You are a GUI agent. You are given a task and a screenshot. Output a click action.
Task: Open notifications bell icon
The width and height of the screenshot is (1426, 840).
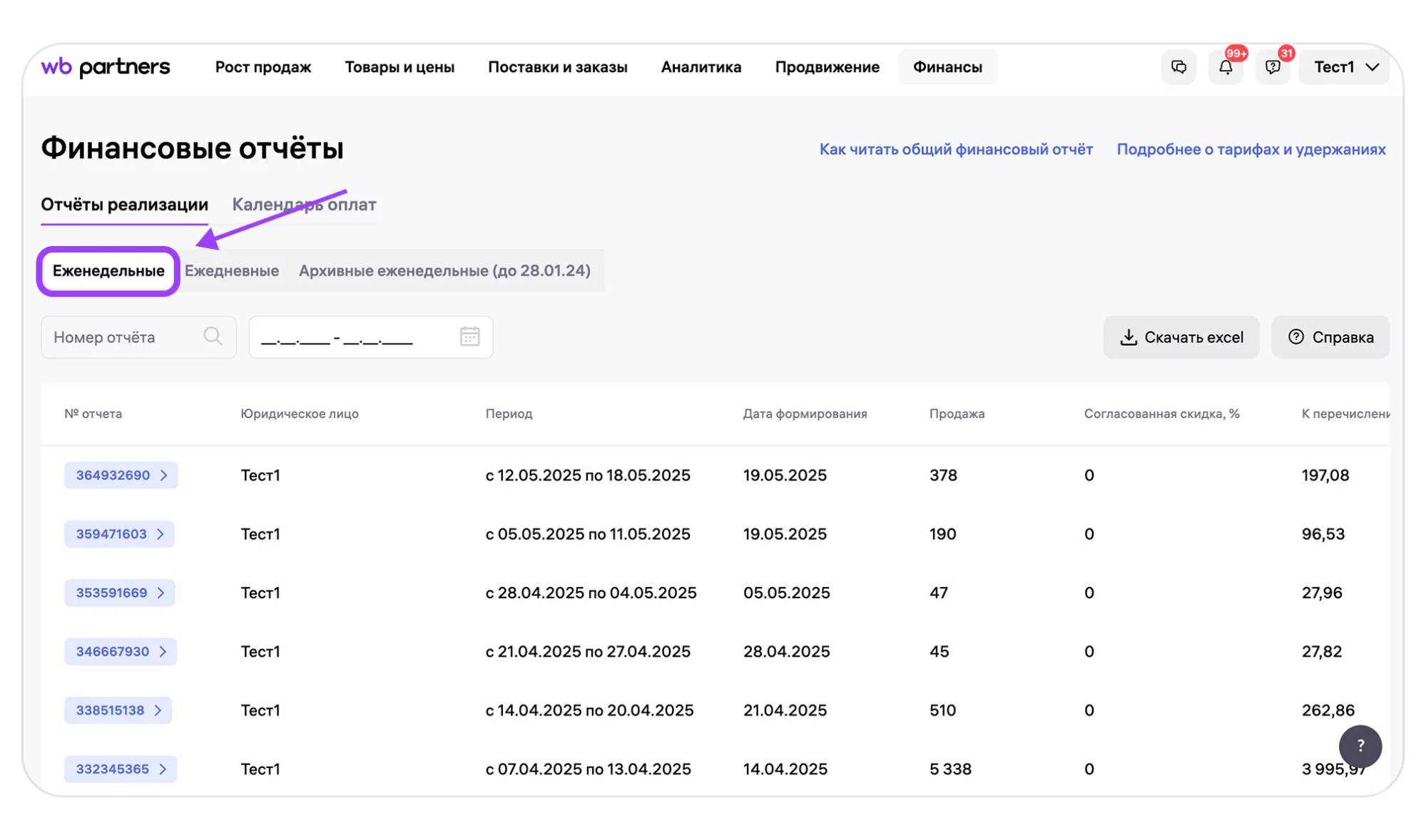(1226, 67)
